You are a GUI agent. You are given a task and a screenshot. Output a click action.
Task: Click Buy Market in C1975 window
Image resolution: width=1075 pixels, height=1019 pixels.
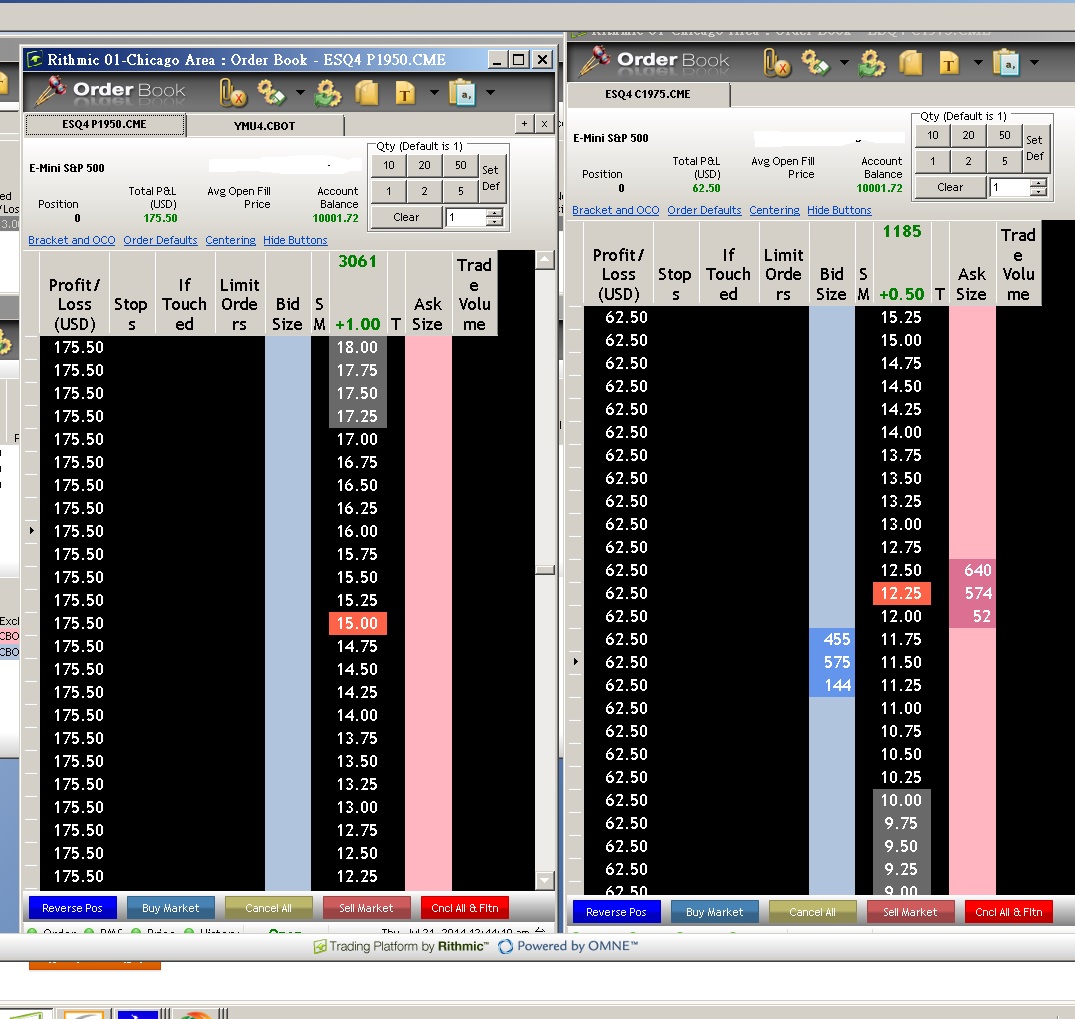(714, 912)
